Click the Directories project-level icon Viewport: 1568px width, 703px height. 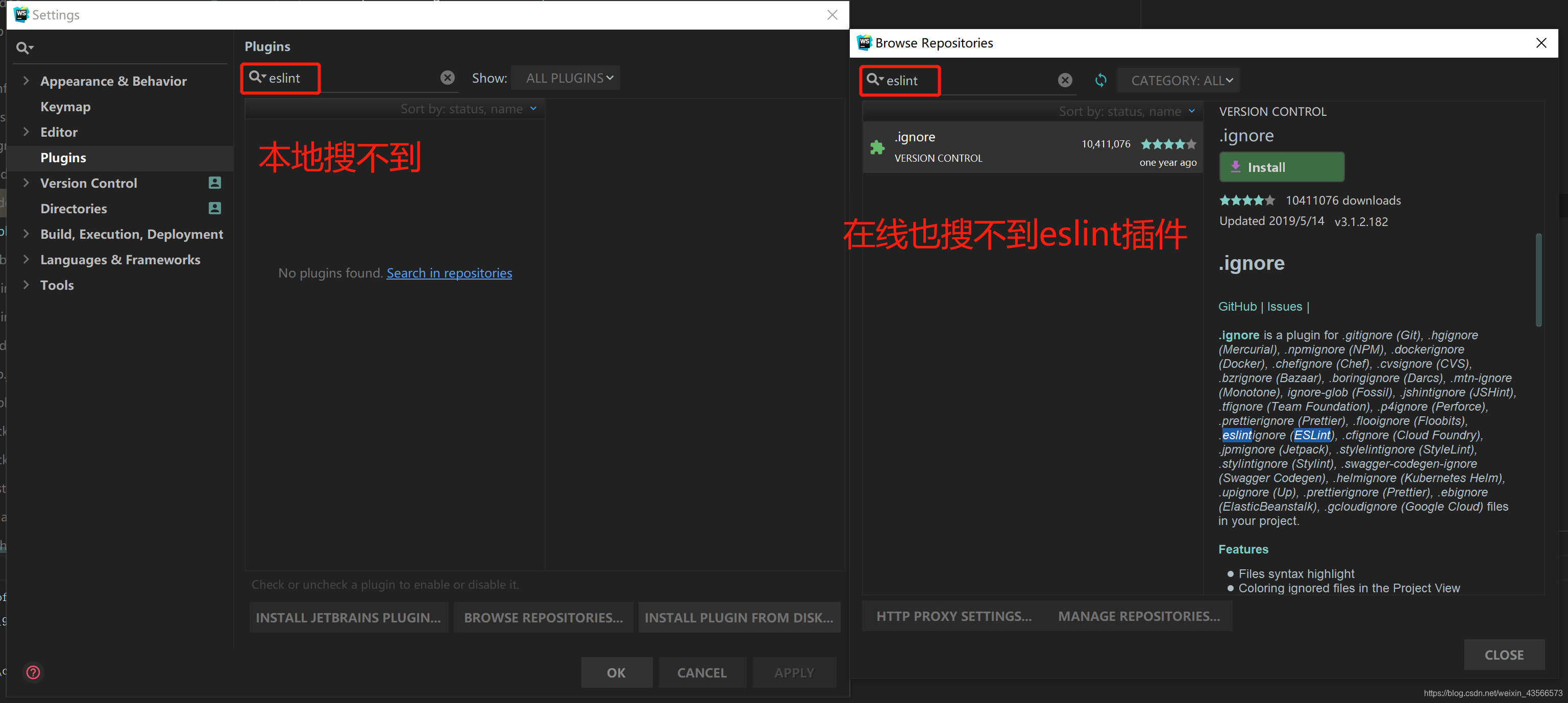pos(215,208)
